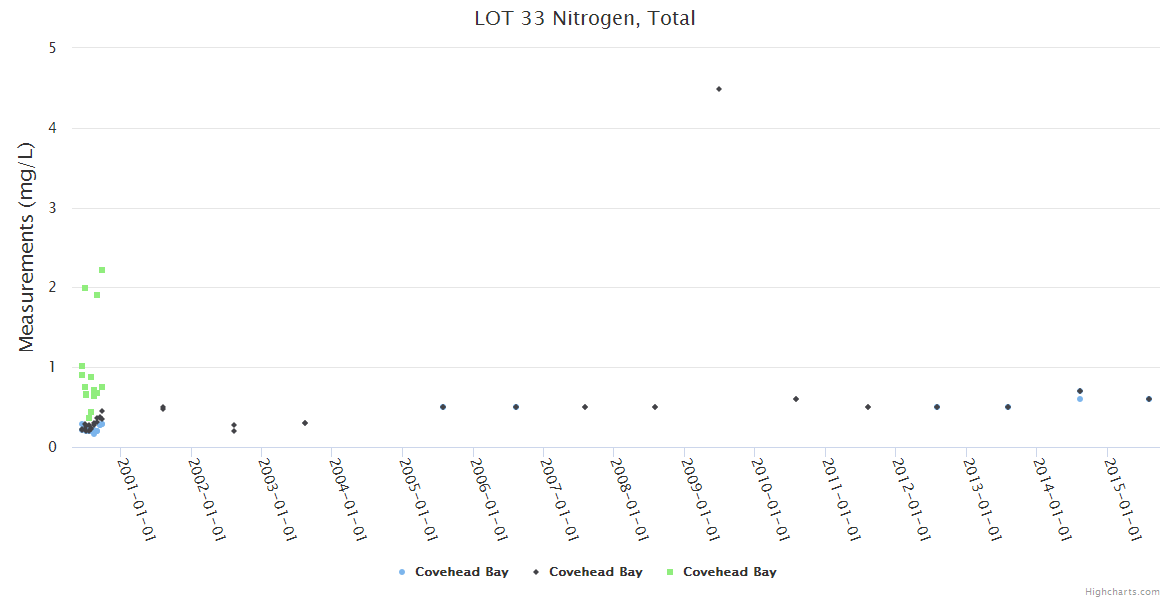Select the dark diamond point in mid-2003
This screenshot has height=600, width=1170.
pyautogui.click(x=305, y=423)
